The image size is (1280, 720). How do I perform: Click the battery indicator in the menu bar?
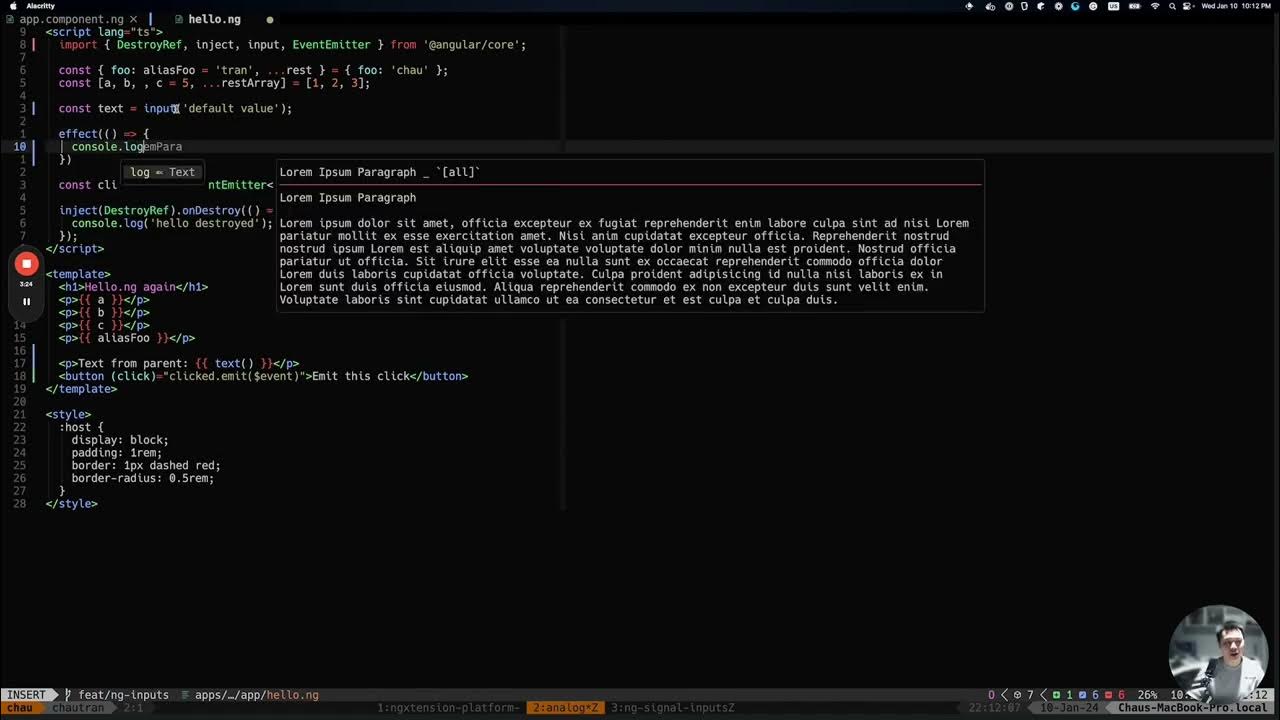click(x=1134, y=6)
